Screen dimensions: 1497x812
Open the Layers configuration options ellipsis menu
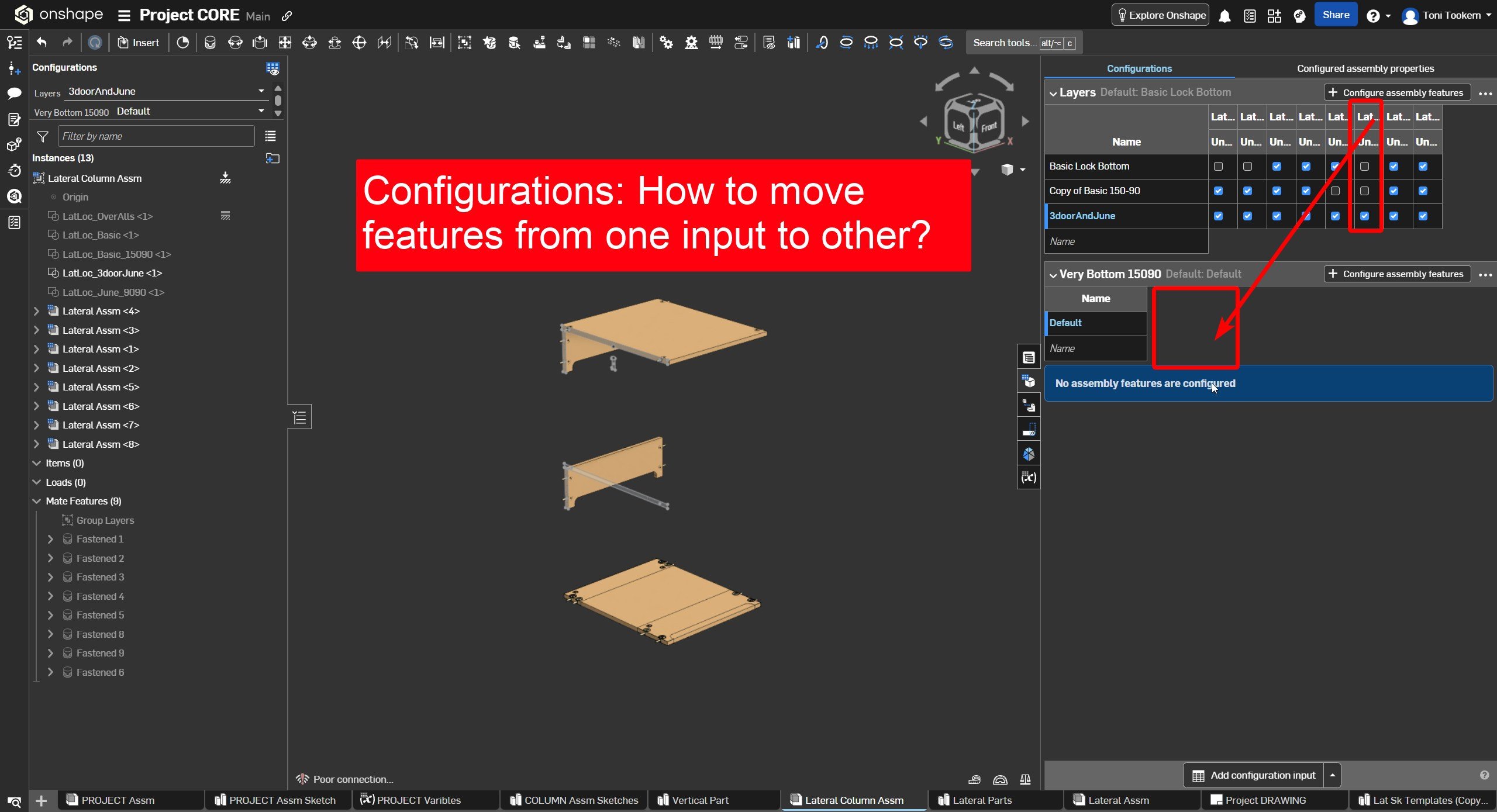(1485, 94)
